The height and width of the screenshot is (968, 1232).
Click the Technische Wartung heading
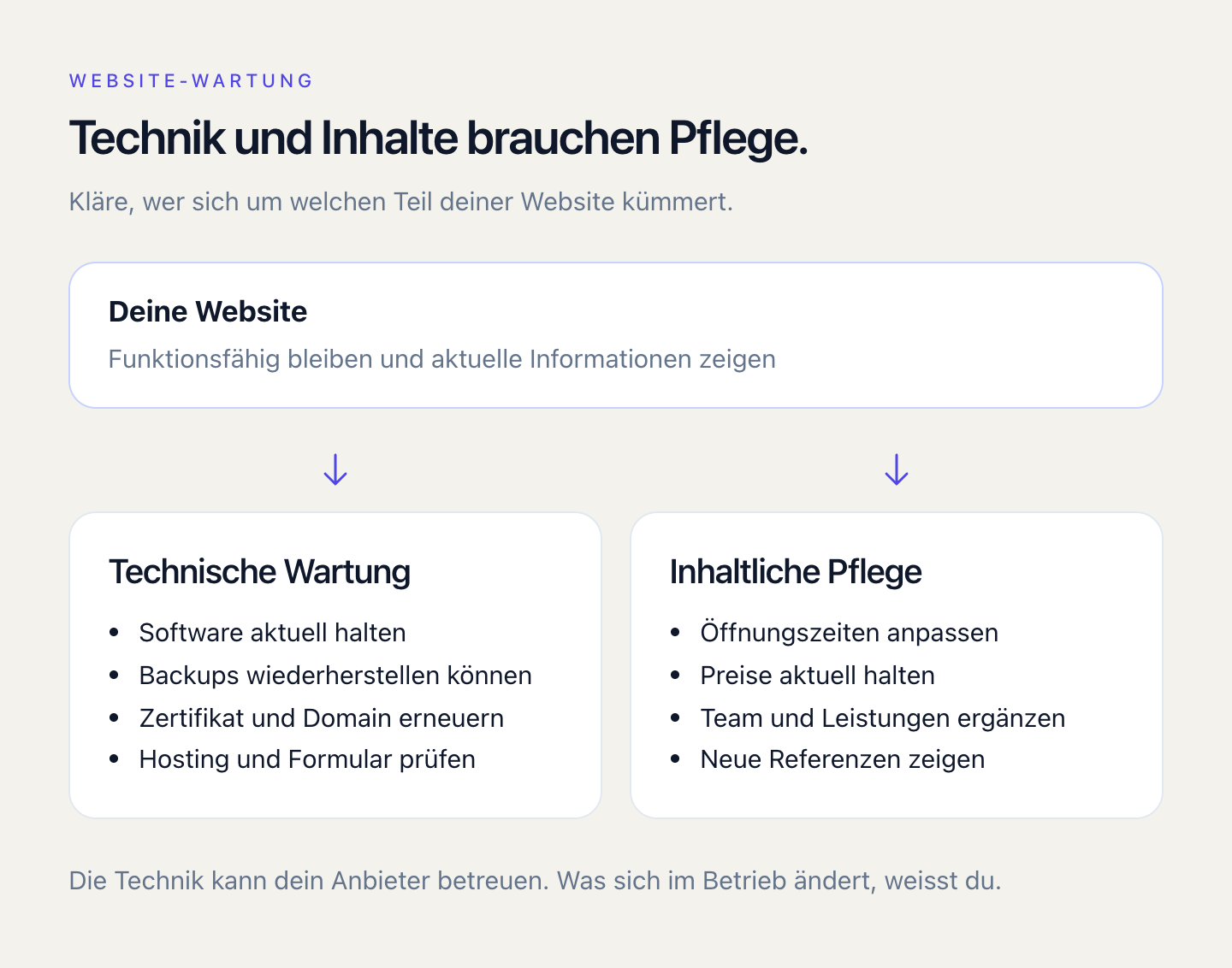[x=260, y=572]
